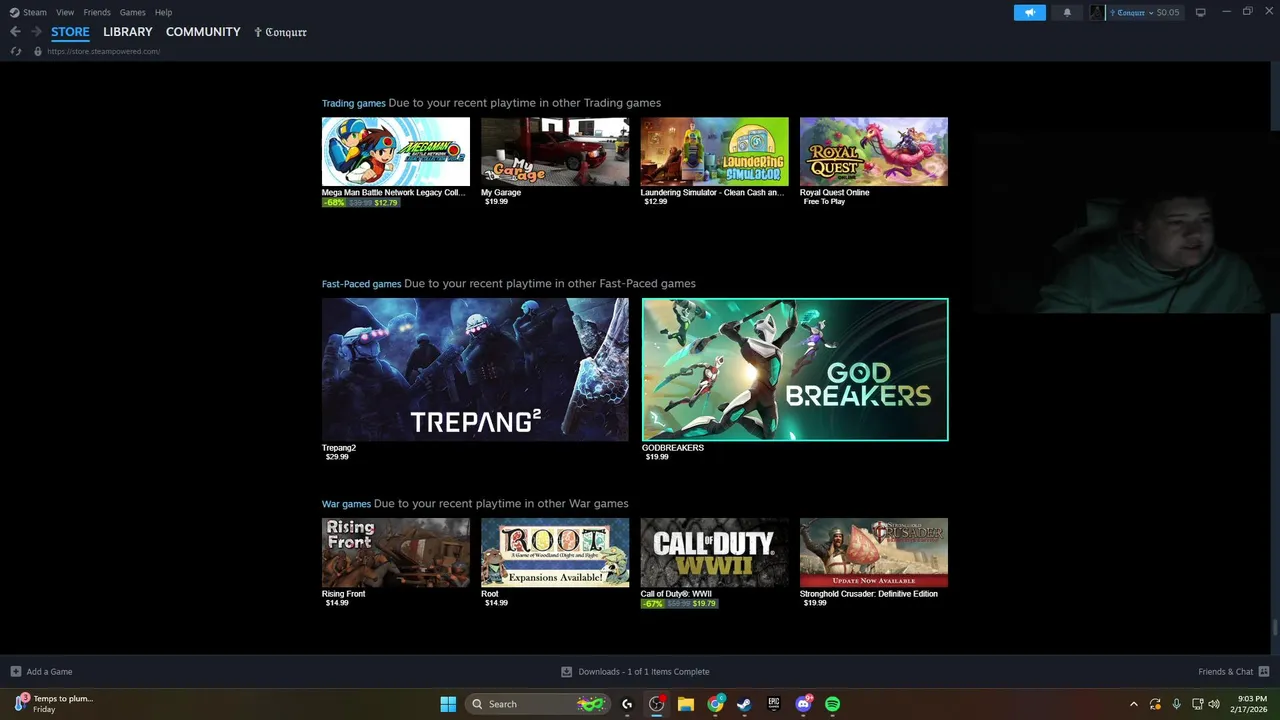This screenshot has width=1280, height=720.
Task: Click the padlock icon beside the URL
Action: pyautogui.click(x=38, y=51)
